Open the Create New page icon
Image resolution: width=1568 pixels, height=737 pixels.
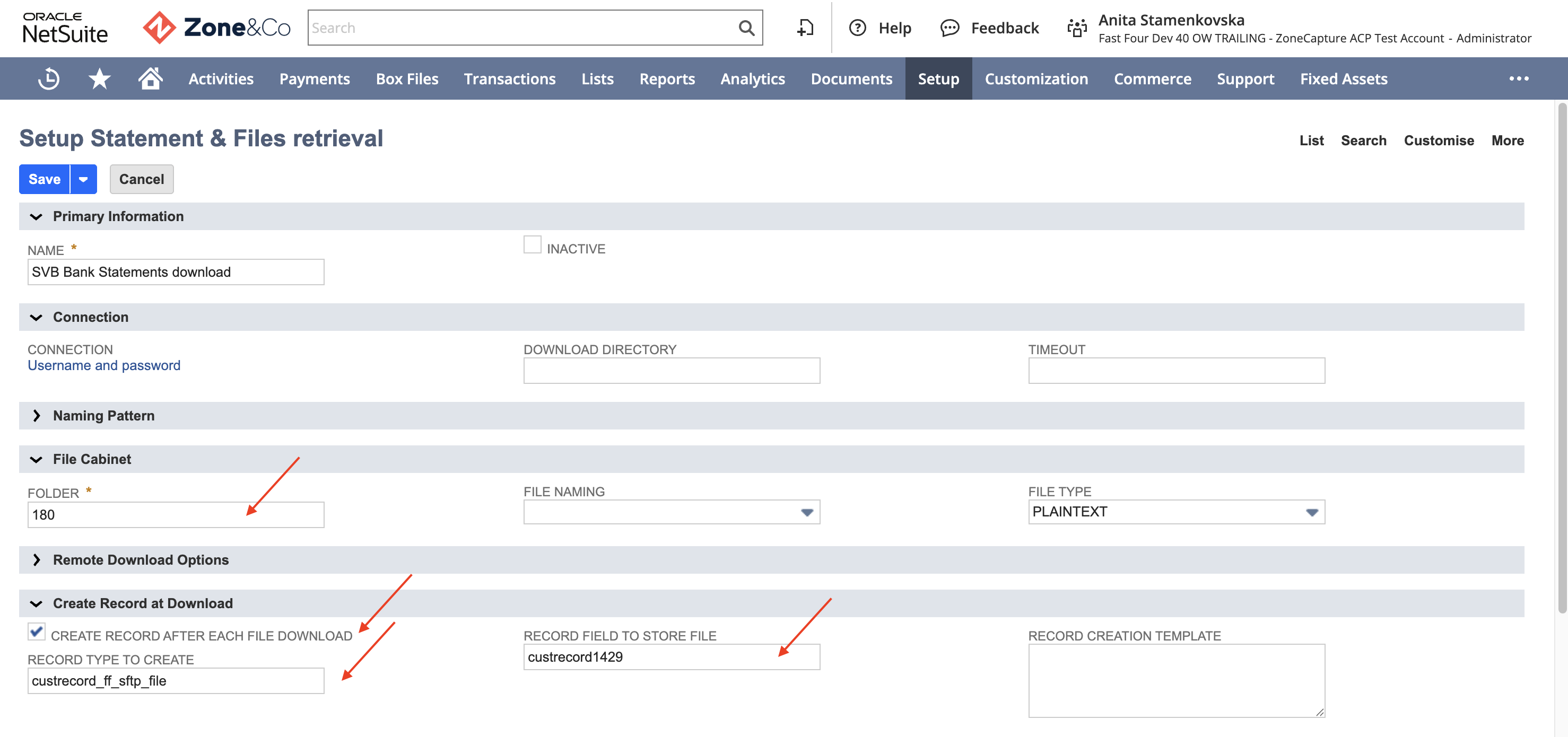[805, 28]
